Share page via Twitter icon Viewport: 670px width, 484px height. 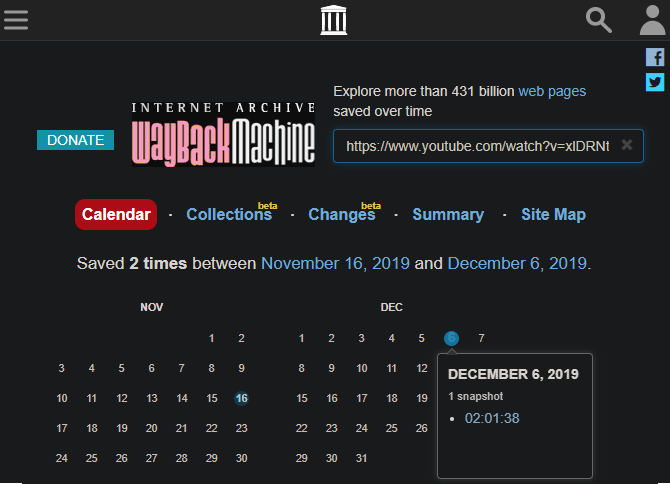[655, 82]
